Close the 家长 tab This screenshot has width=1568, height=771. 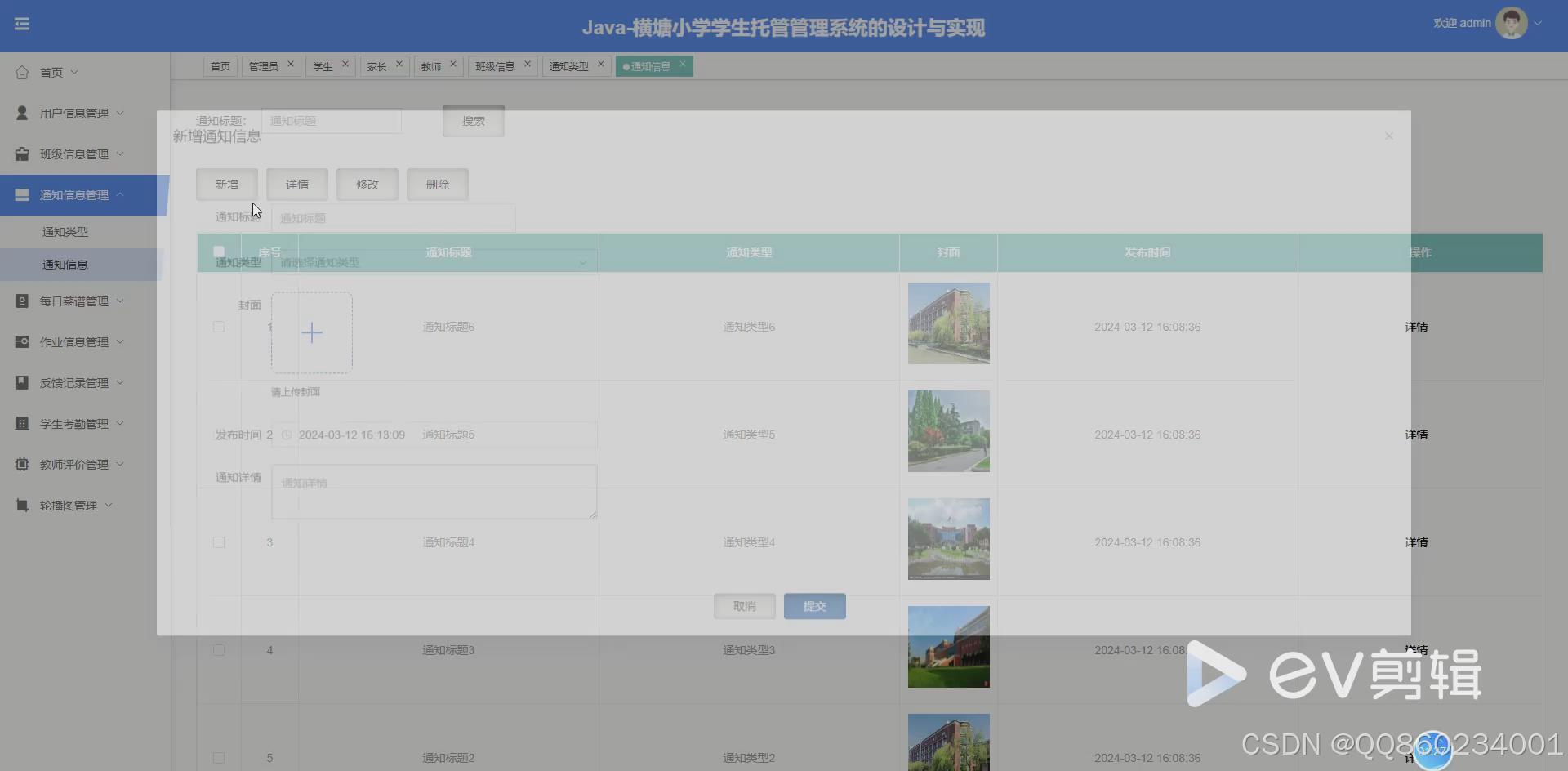coord(399,64)
